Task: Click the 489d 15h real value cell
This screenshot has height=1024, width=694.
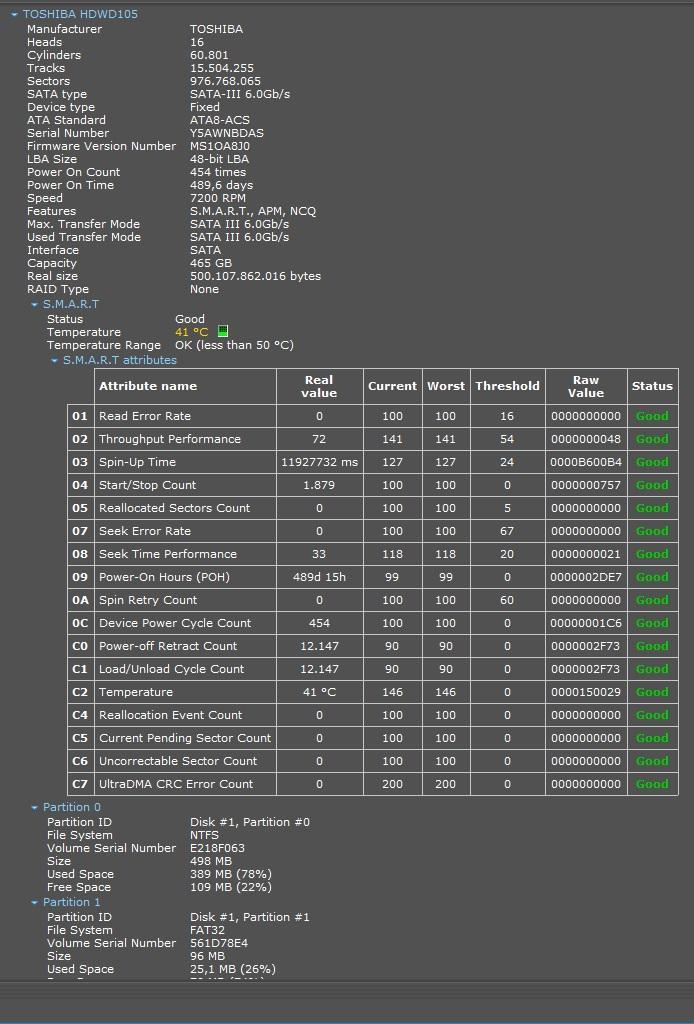Action: [x=319, y=577]
